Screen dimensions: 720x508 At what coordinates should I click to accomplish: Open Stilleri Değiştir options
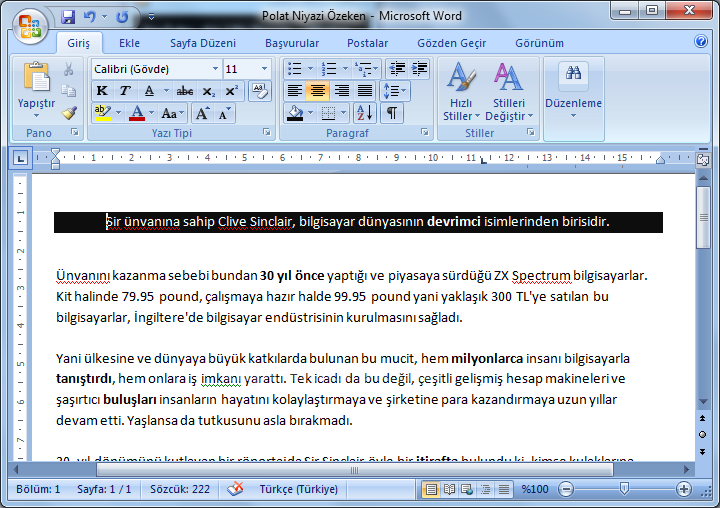[509, 91]
